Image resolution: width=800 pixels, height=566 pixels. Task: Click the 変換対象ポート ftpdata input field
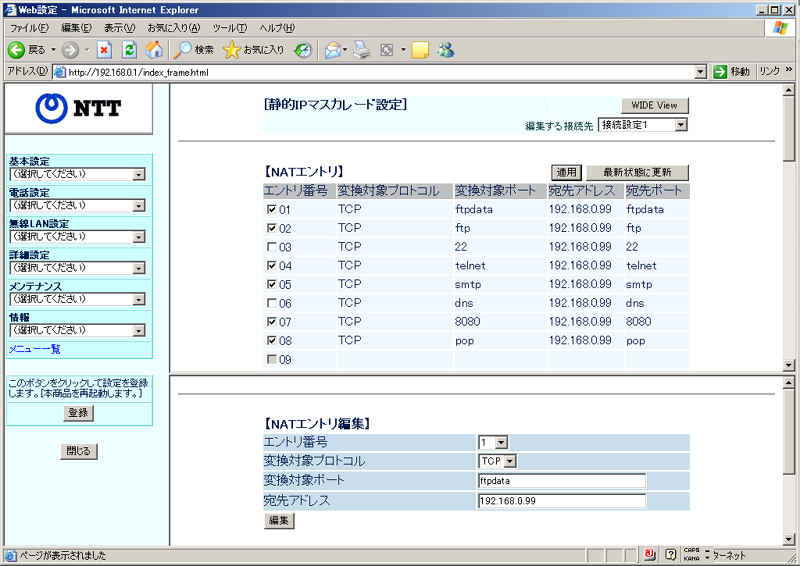tap(562, 481)
